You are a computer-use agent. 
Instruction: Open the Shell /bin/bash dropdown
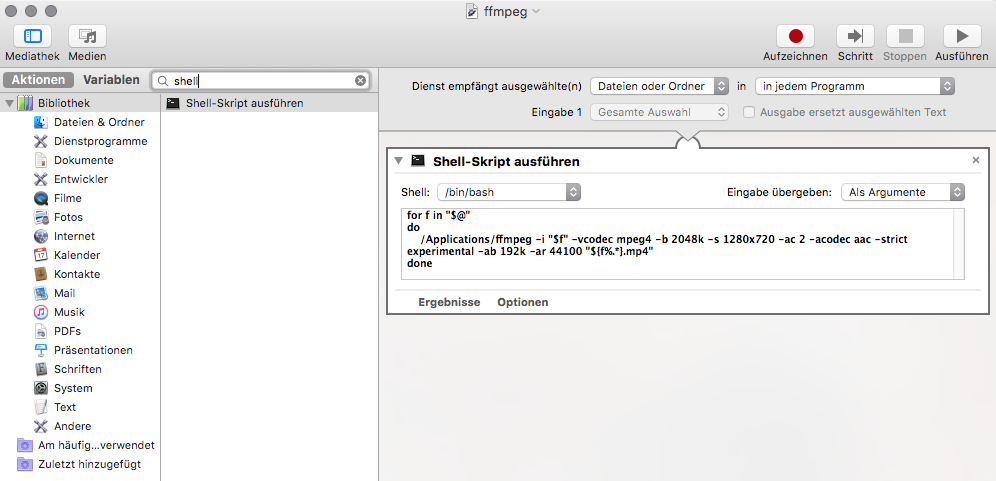tap(509, 193)
